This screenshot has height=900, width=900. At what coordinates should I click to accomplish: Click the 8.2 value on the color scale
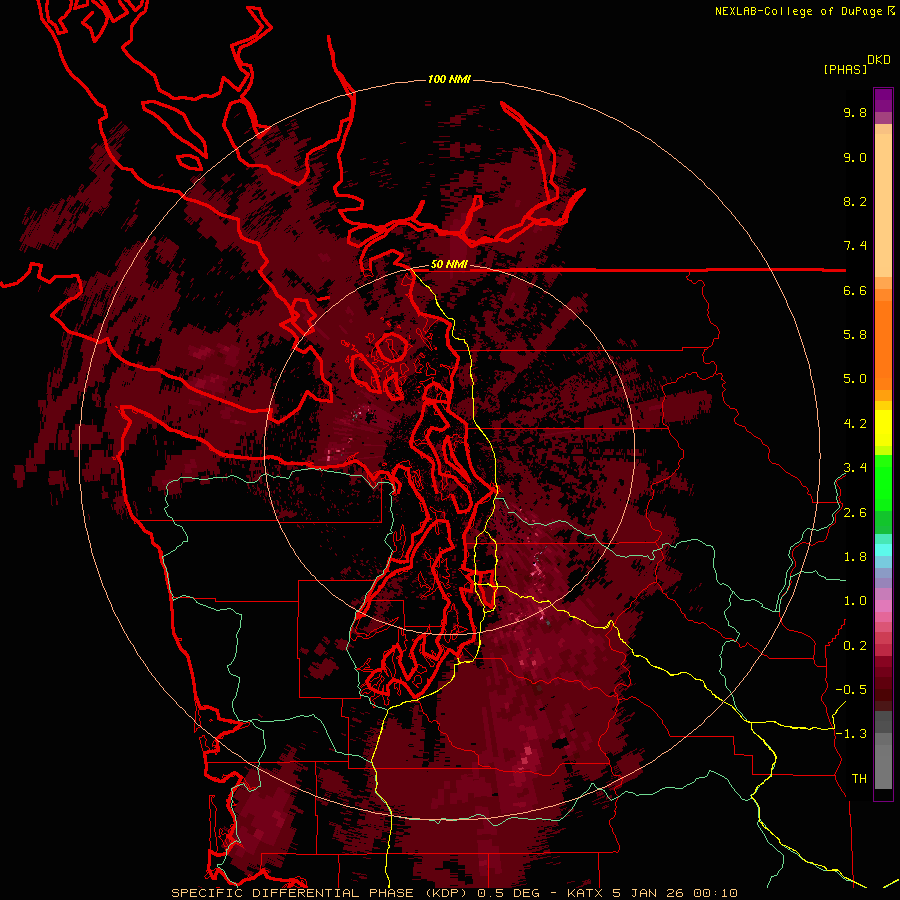[x=855, y=201]
